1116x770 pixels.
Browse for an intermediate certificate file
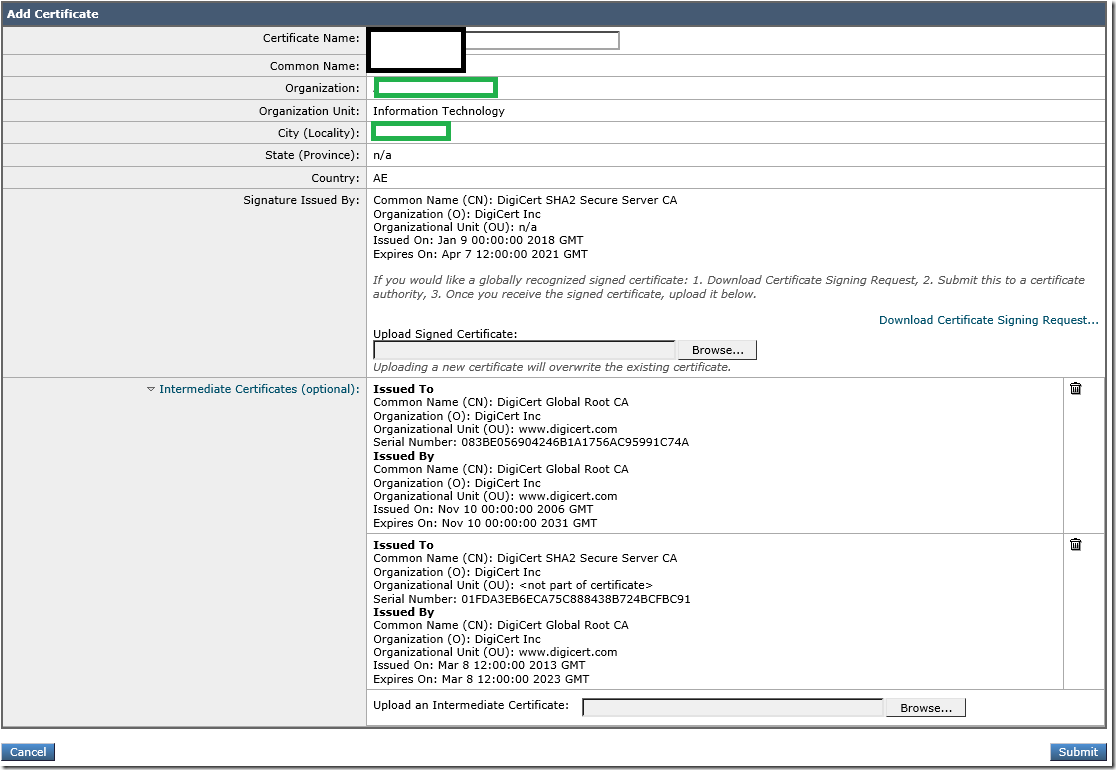[x=925, y=707]
